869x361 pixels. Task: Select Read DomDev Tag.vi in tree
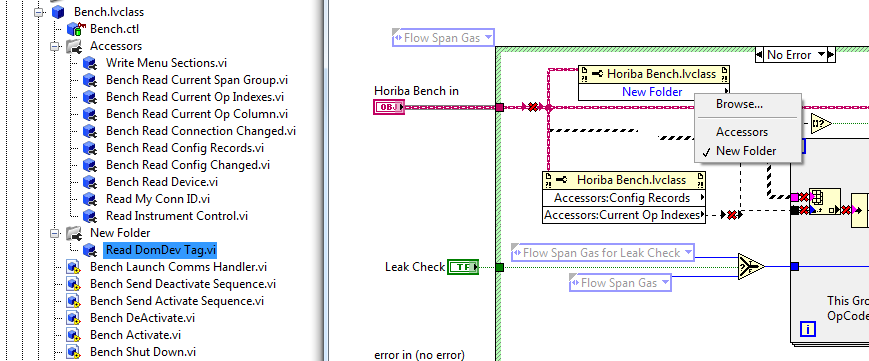(x=161, y=250)
